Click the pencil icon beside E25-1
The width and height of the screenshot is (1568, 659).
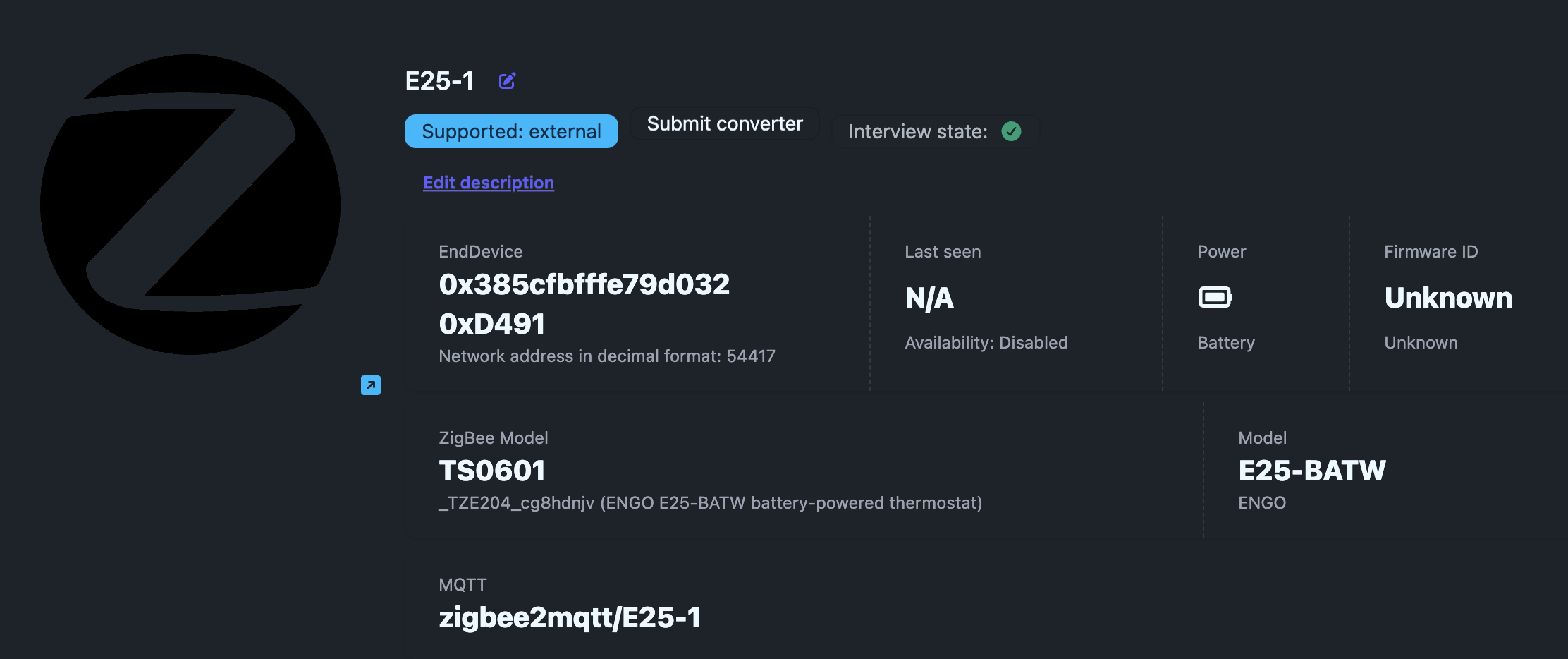507,81
